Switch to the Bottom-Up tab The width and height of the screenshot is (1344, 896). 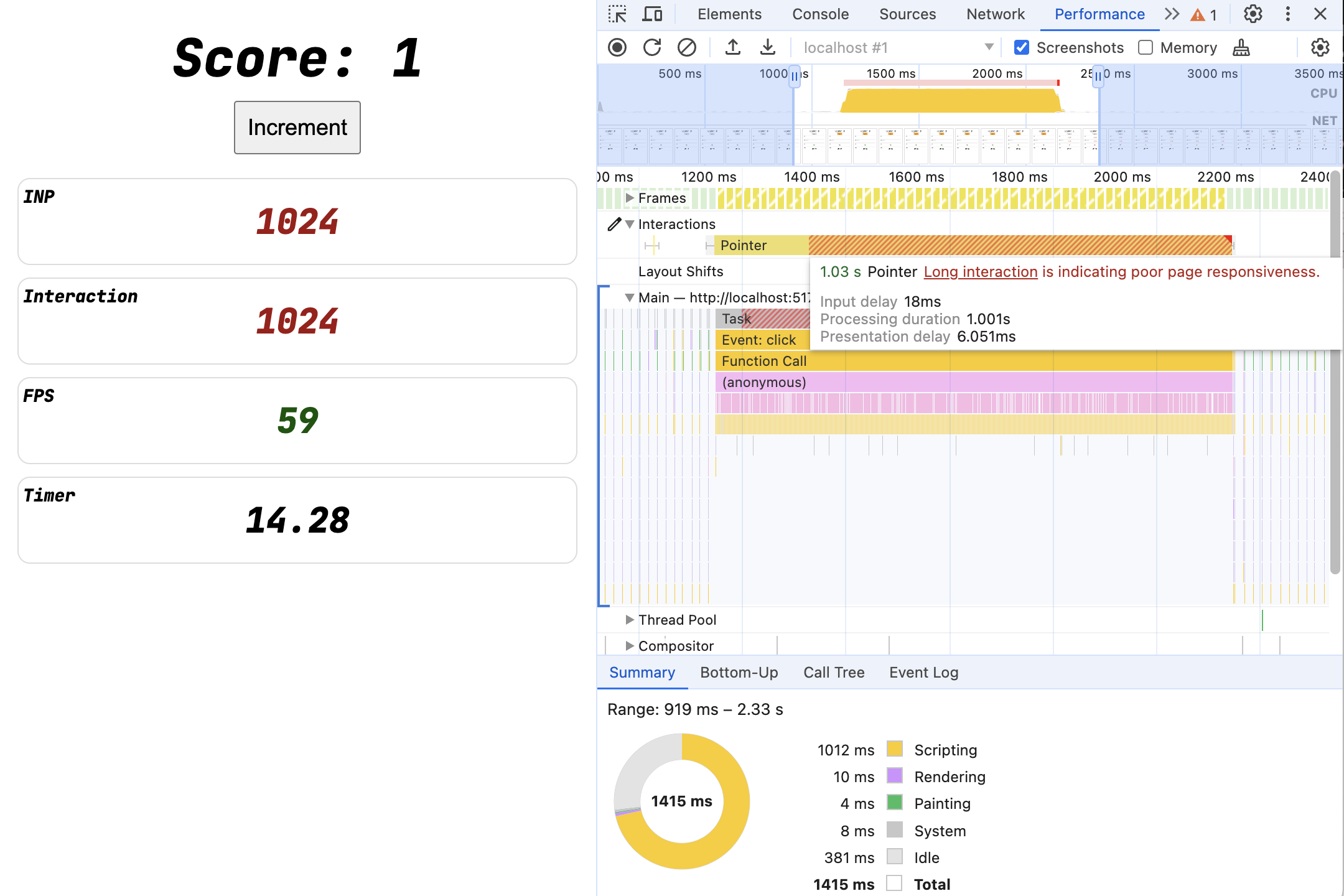click(x=739, y=672)
